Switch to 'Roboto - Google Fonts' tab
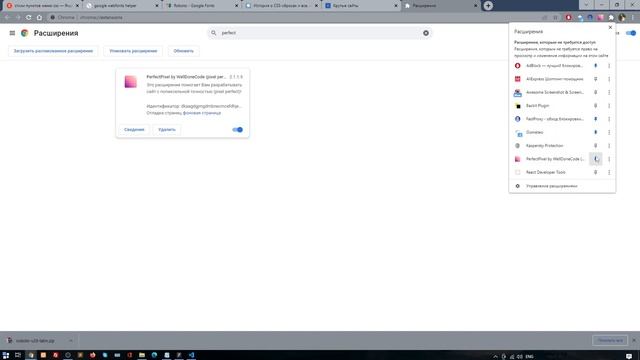The height and width of the screenshot is (360, 640). pyautogui.click(x=202, y=6)
